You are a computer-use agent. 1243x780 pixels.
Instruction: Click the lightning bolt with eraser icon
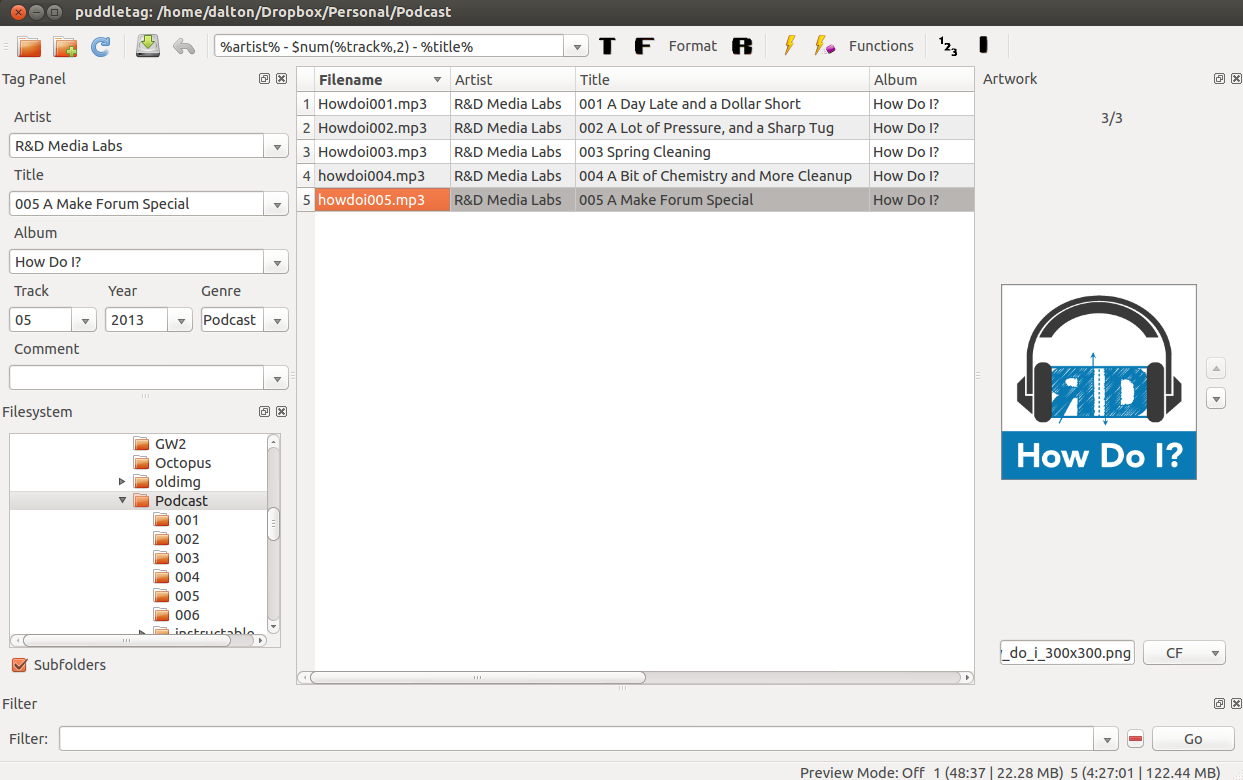pyautogui.click(x=824, y=46)
